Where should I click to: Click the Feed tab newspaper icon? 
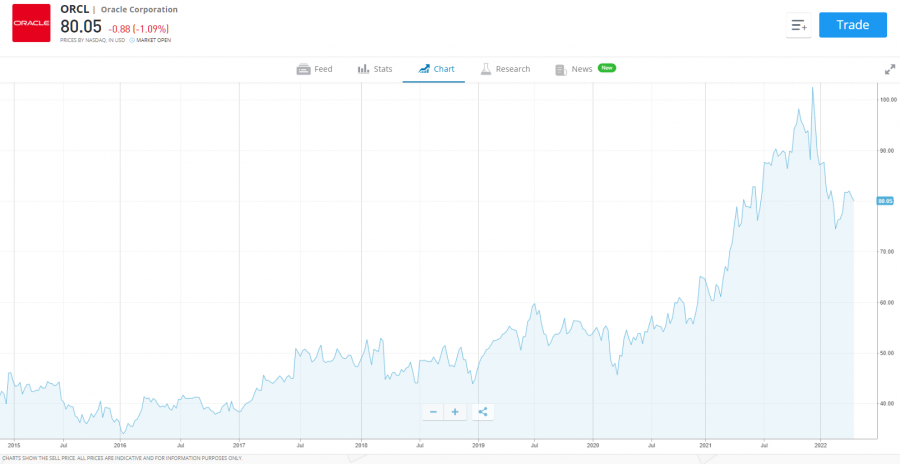(303, 69)
